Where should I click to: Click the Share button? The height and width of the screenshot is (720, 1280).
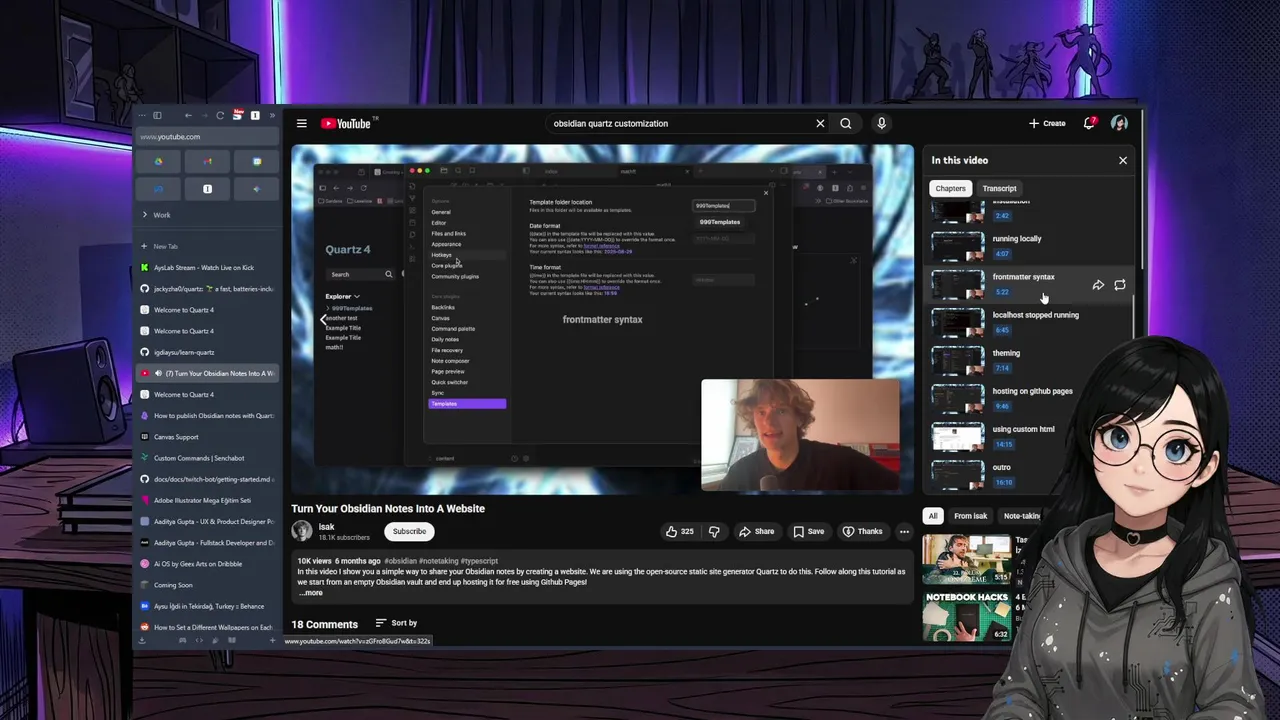[x=756, y=531]
